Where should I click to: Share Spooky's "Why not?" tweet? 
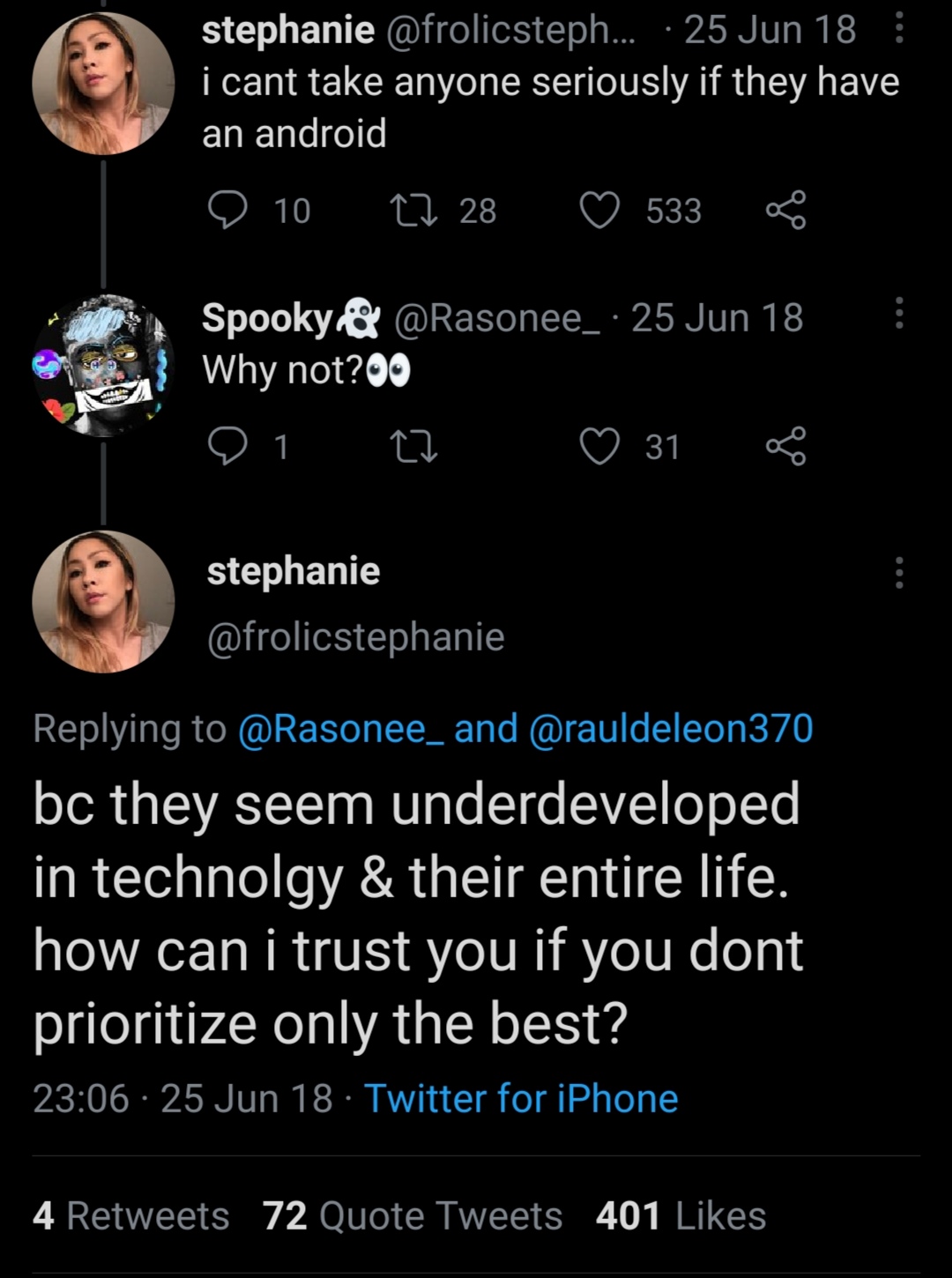click(785, 446)
